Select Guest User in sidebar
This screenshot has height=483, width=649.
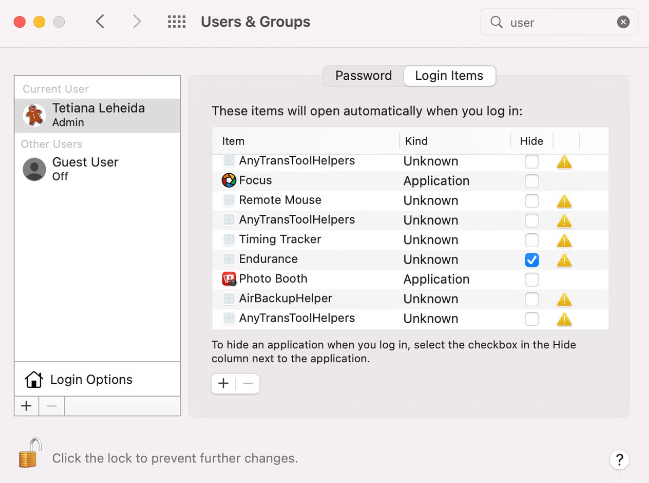pos(97,169)
